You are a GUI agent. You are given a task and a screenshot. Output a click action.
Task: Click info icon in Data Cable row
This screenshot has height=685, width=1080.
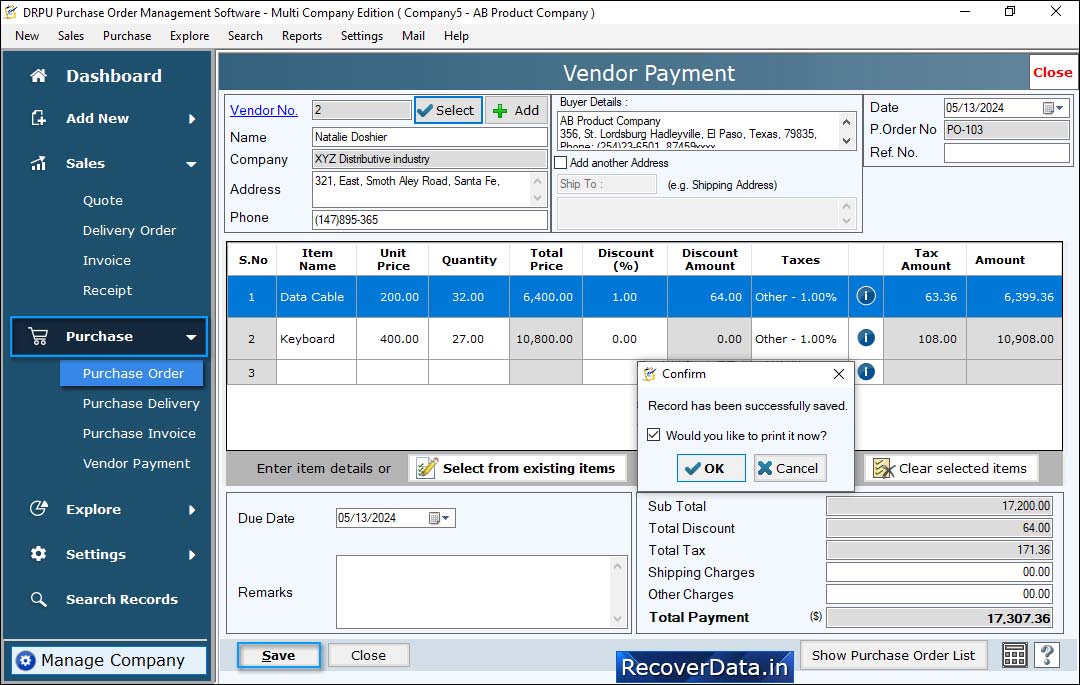(866, 296)
